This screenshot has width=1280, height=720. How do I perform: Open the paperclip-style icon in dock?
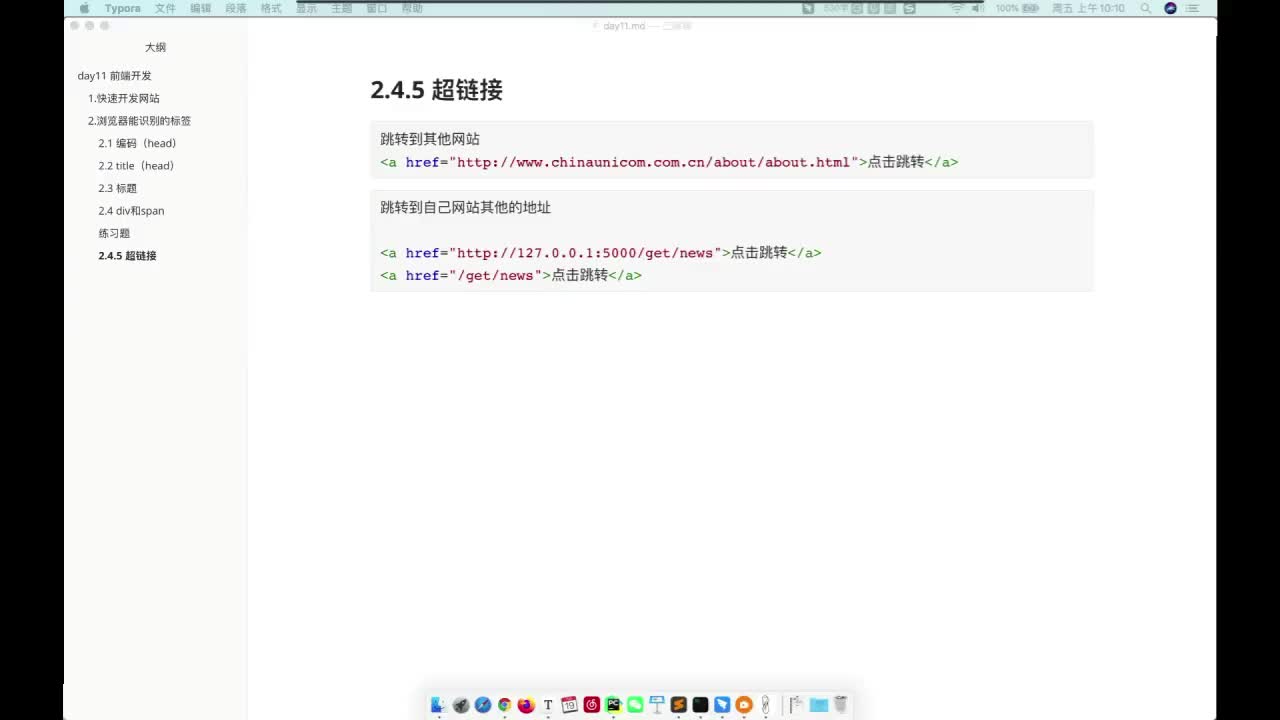coord(766,705)
